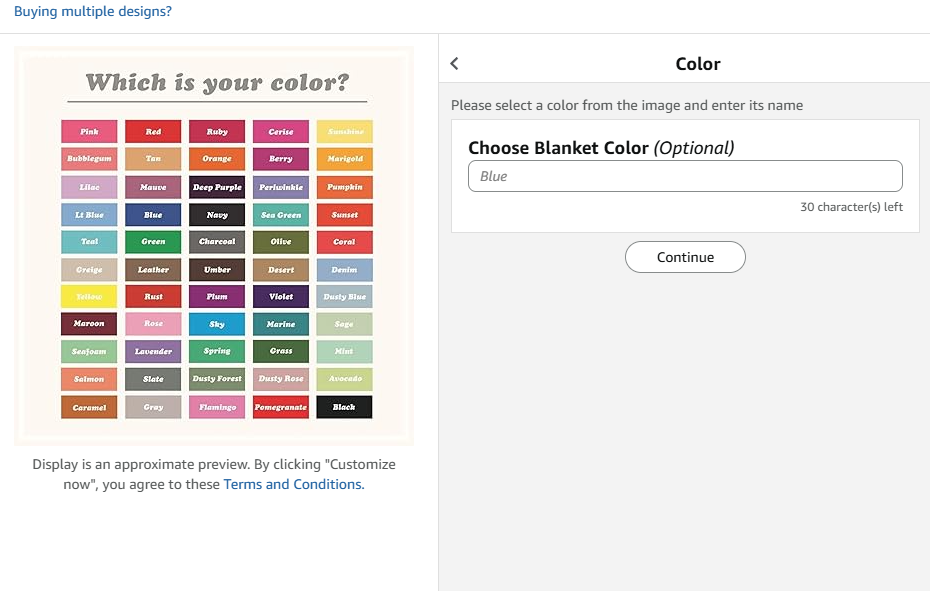Viewport: 930px width, 591px height.
Task: Click the Deep Purple swatch
Action: coord(217,187)
